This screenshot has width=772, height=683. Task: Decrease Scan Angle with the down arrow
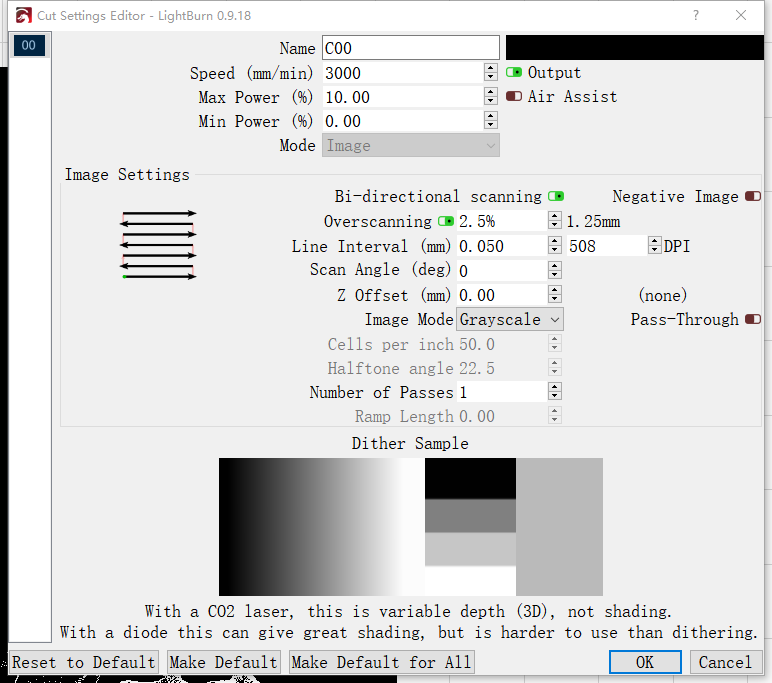point(555,275)
